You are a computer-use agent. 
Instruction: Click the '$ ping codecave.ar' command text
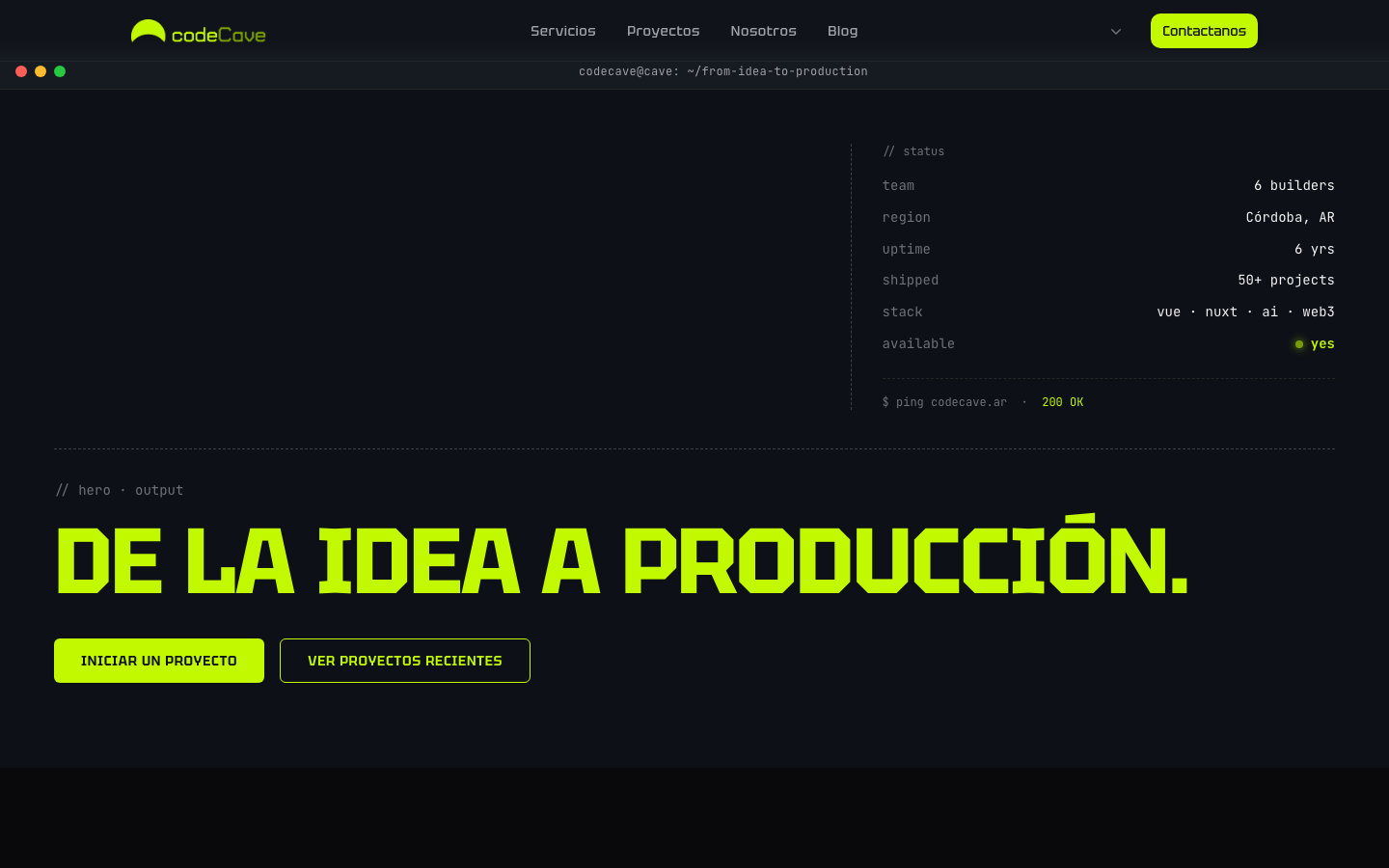[x=944, y=402]
